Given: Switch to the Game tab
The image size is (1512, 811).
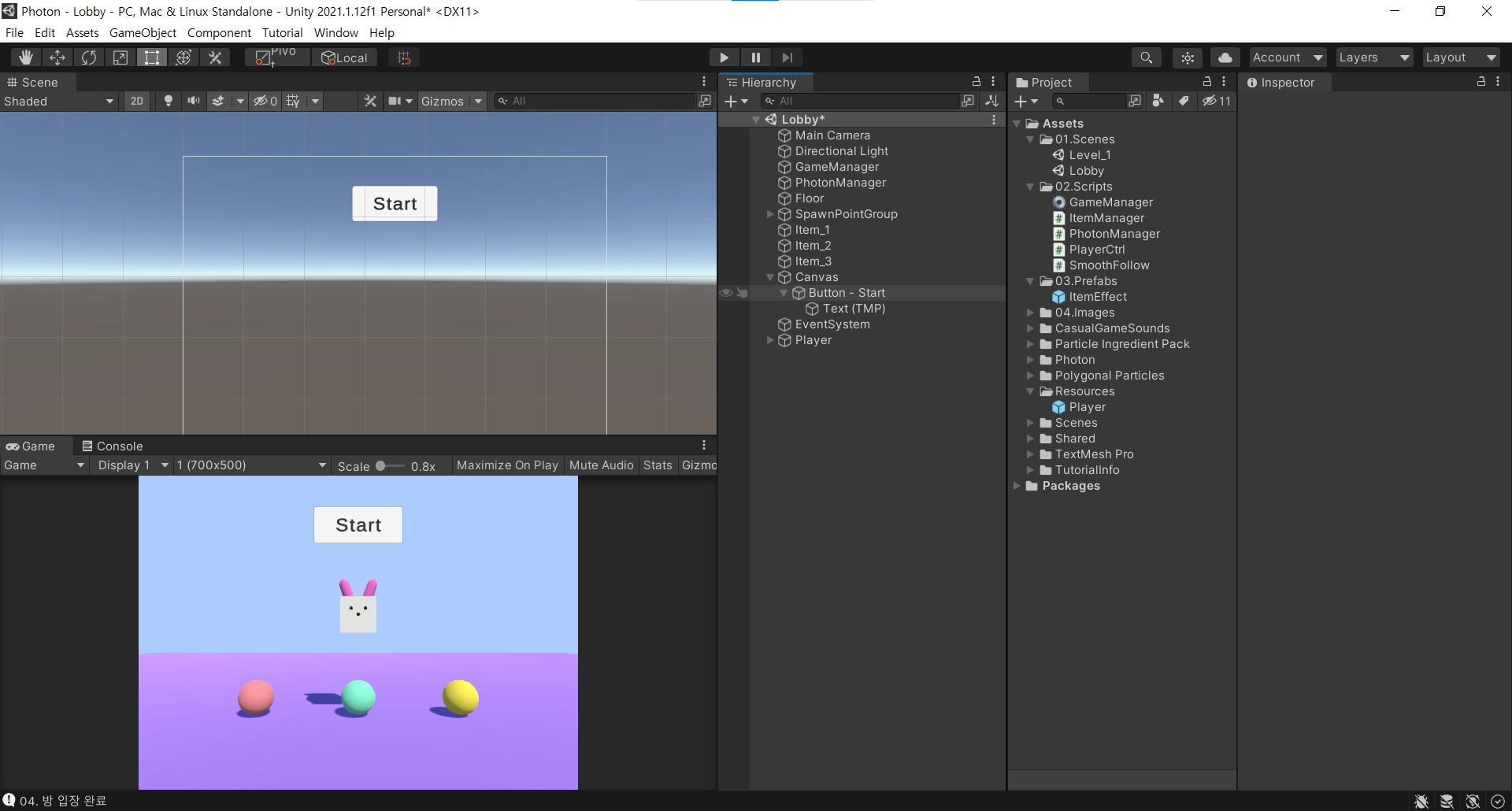Looking at the screenshot, I should 31,446.
